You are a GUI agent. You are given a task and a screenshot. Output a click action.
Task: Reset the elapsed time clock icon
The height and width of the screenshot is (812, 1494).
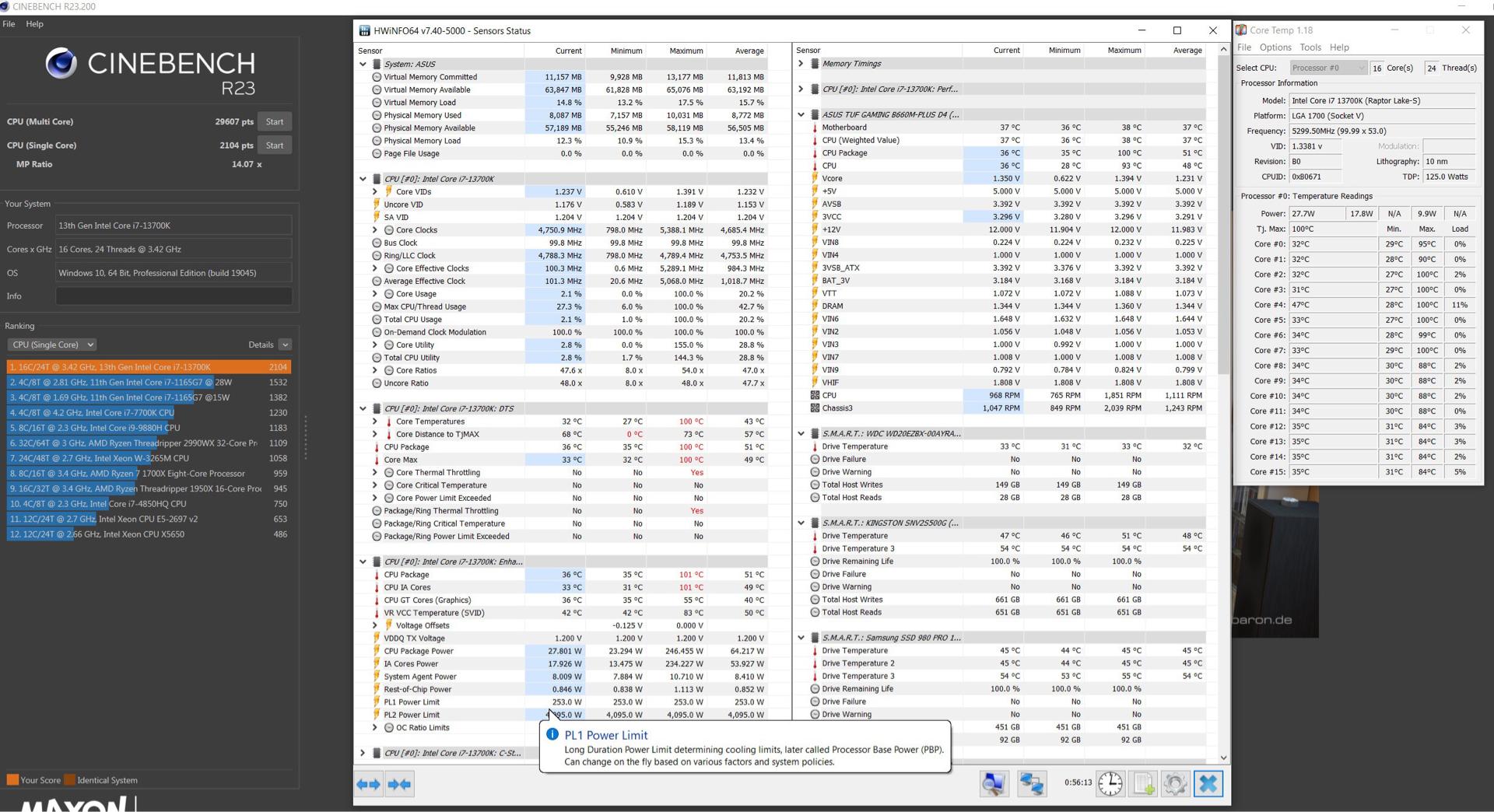1110,783
